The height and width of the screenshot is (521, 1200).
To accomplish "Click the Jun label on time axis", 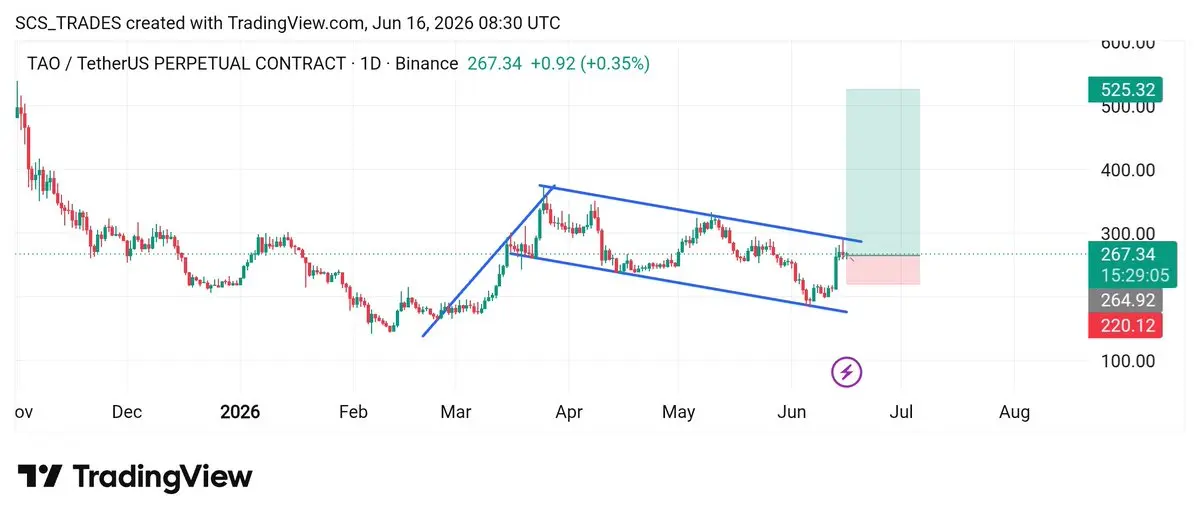I will pyautogui.click(x=791, y=412).
